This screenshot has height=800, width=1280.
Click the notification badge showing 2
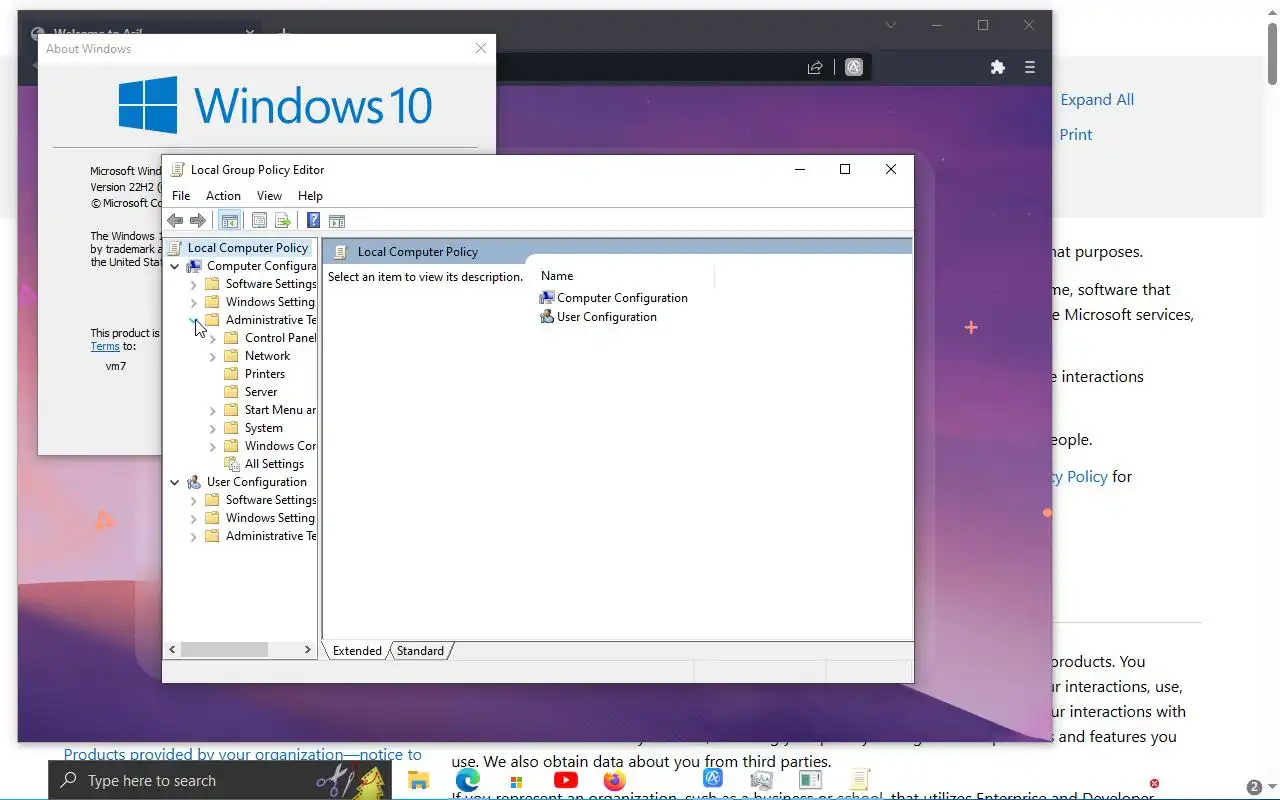(1254, 787)
